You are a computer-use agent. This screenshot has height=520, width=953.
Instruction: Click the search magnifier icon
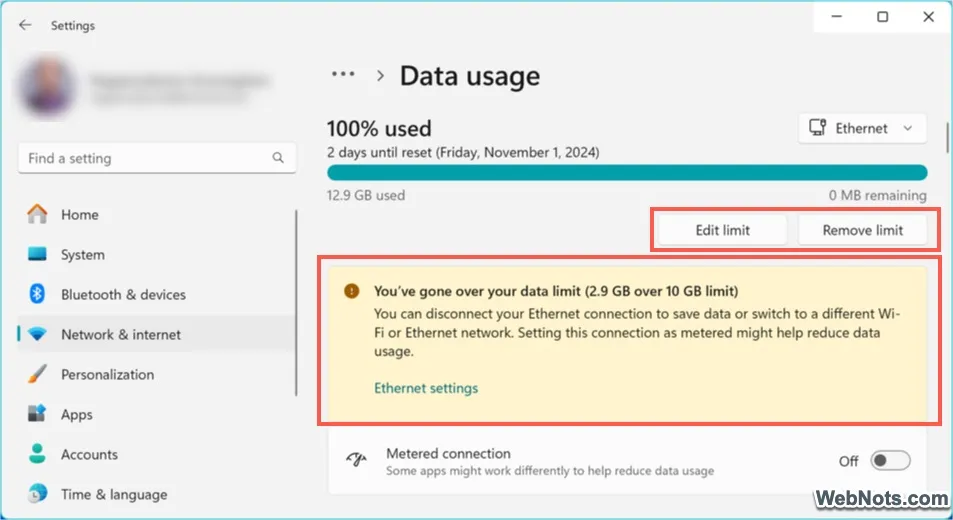pos(278,158)
